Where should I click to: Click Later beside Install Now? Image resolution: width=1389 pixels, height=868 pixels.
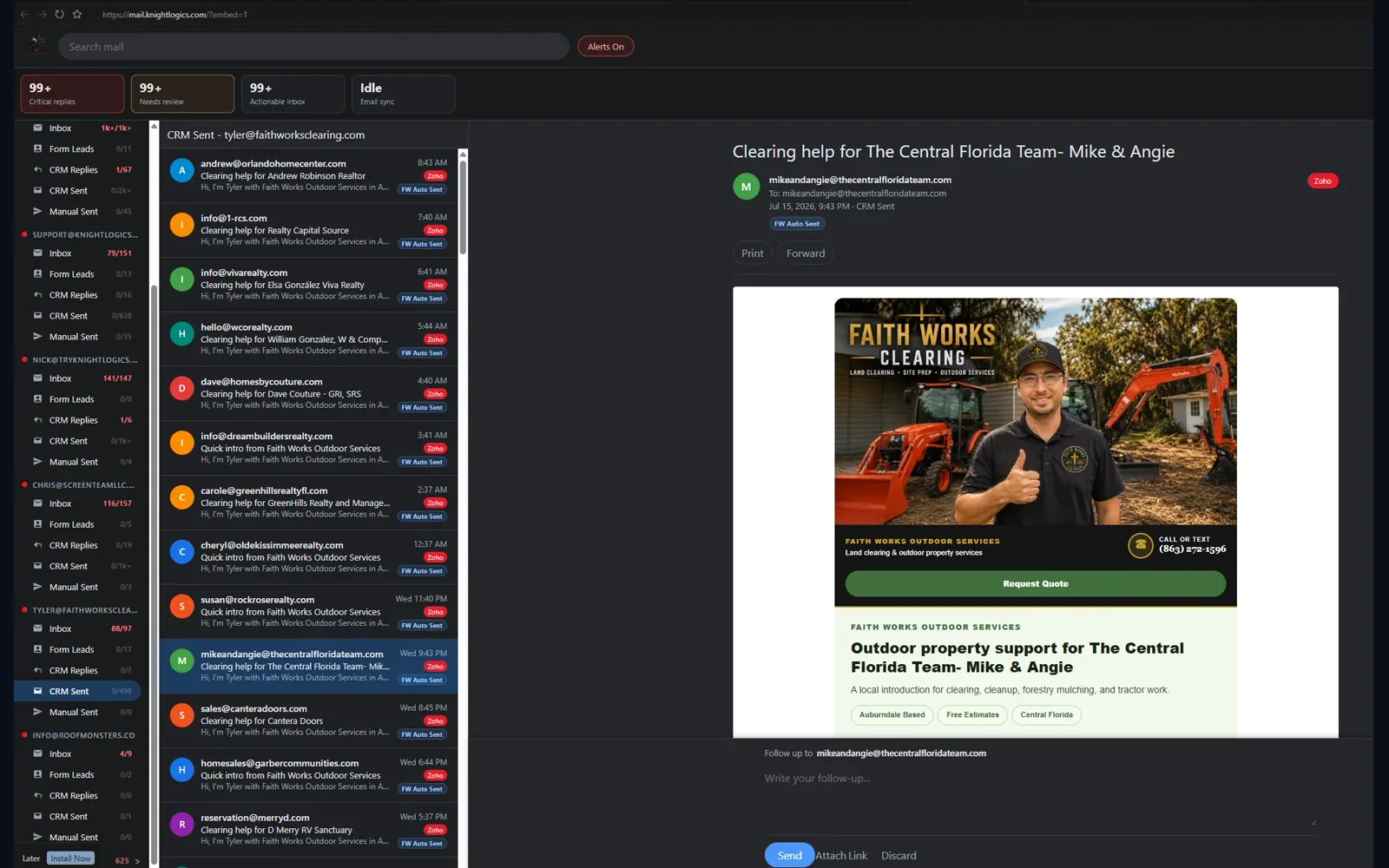(x=31, y=858)
